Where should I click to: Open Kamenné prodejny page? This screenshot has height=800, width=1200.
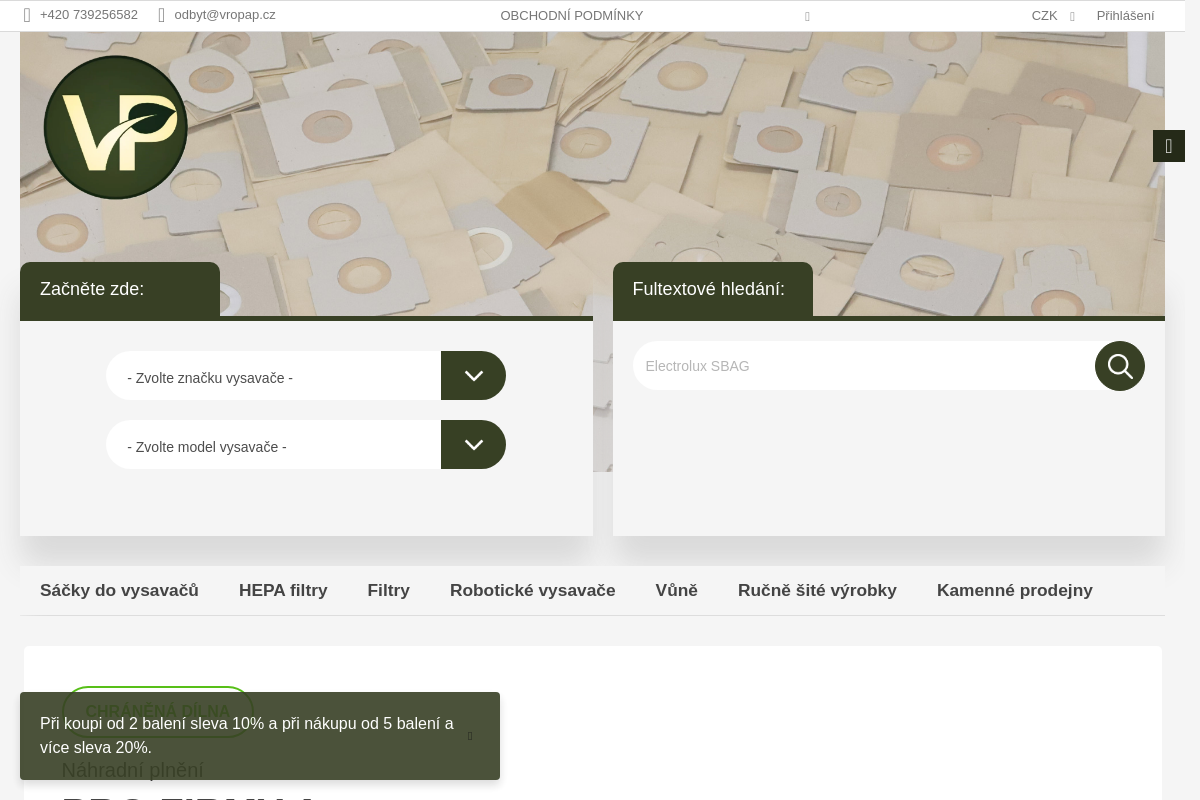1014,590
